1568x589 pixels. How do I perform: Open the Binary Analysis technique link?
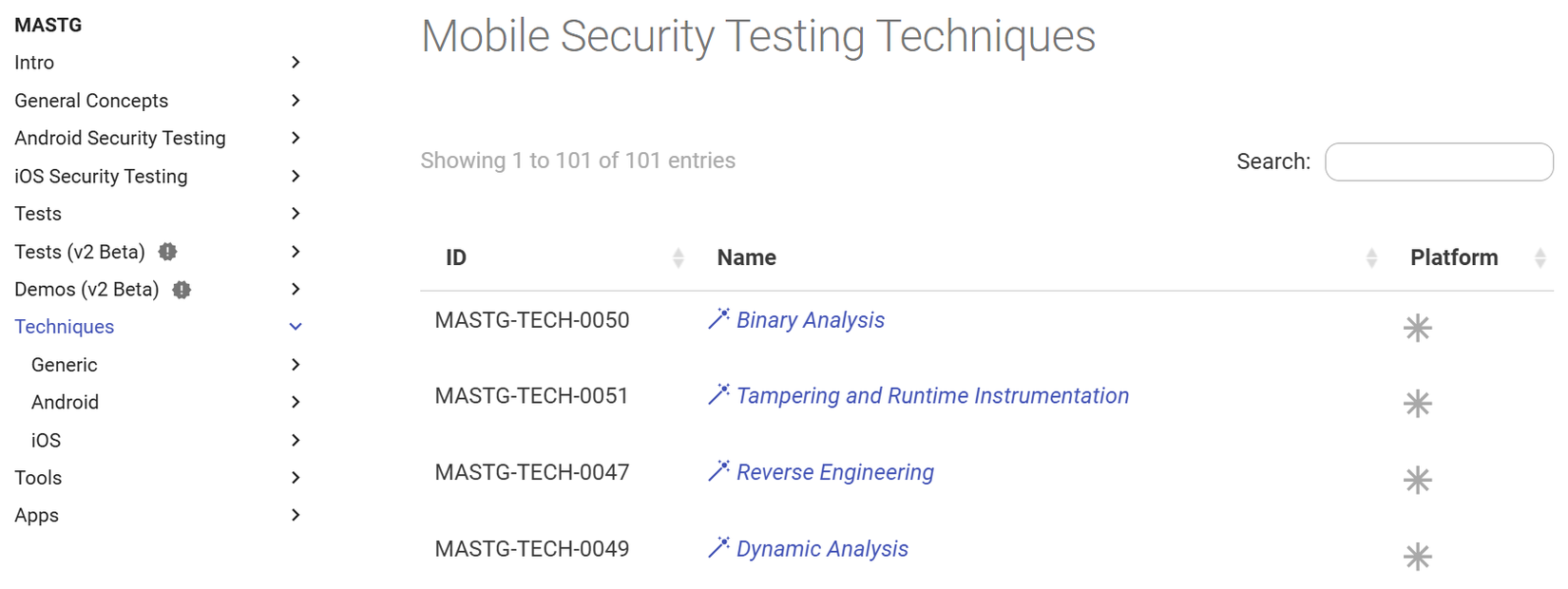(811, 320)
